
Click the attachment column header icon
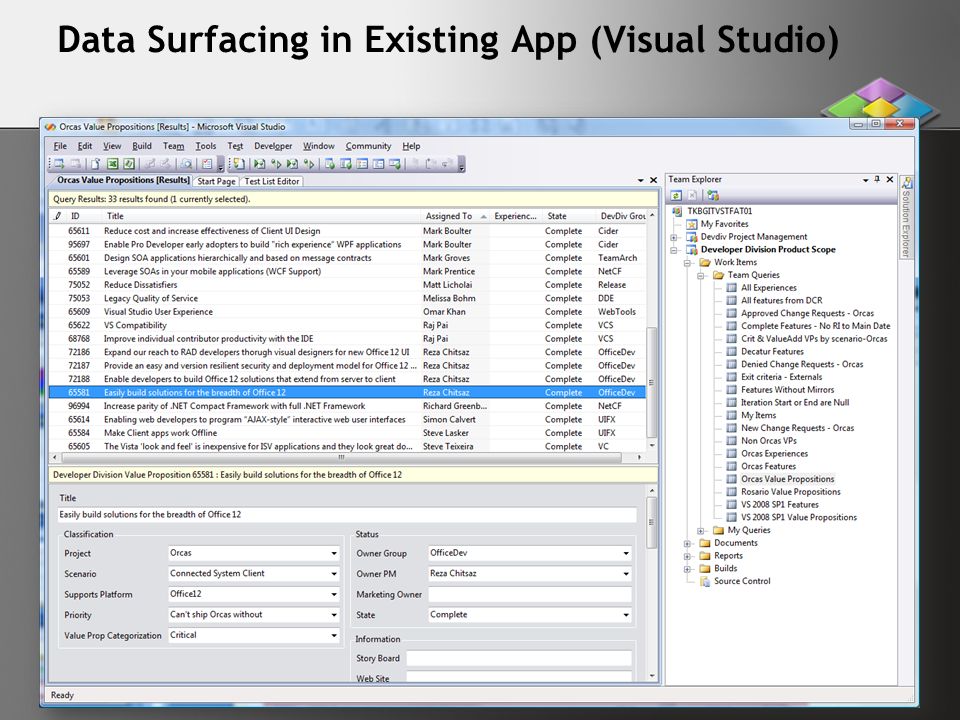58,216
